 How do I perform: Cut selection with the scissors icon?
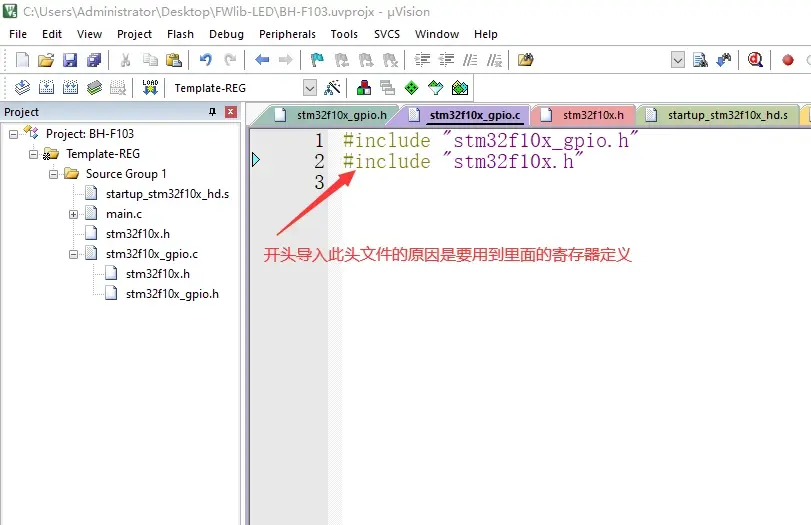(125, 60)
